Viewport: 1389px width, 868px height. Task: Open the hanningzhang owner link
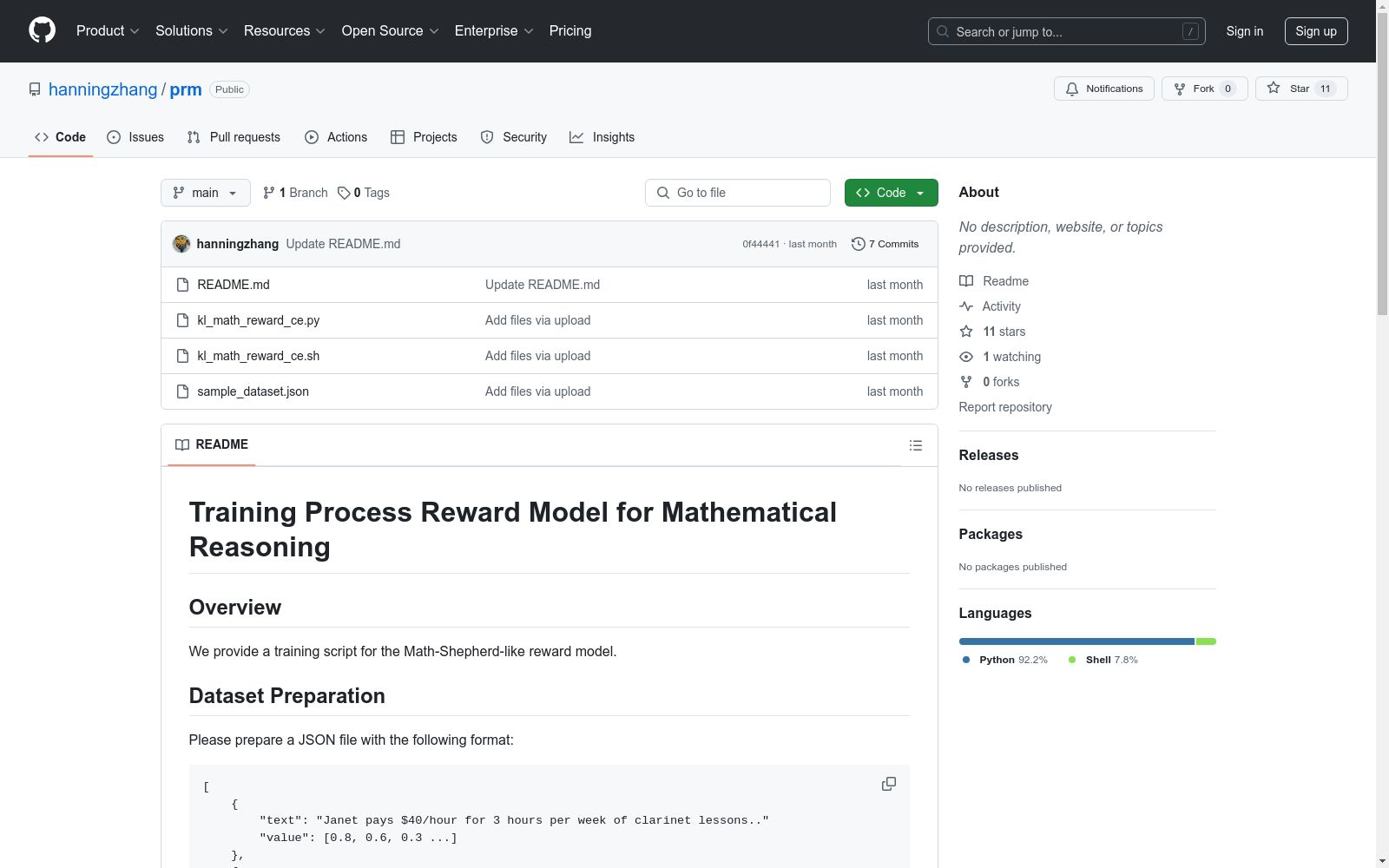(103, 89)
